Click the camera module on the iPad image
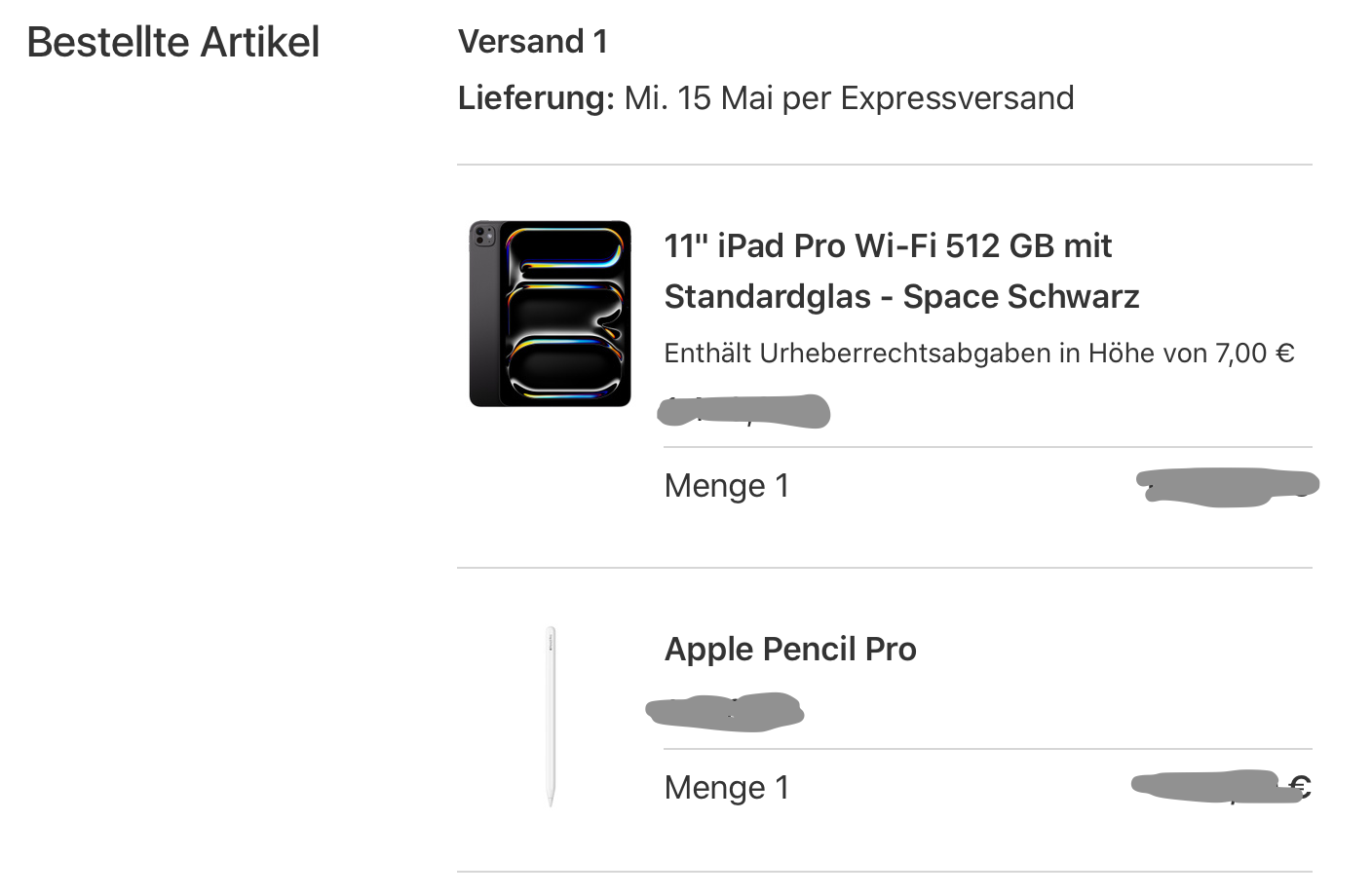This screenshot has width=1372, height=896. point(483,236)
